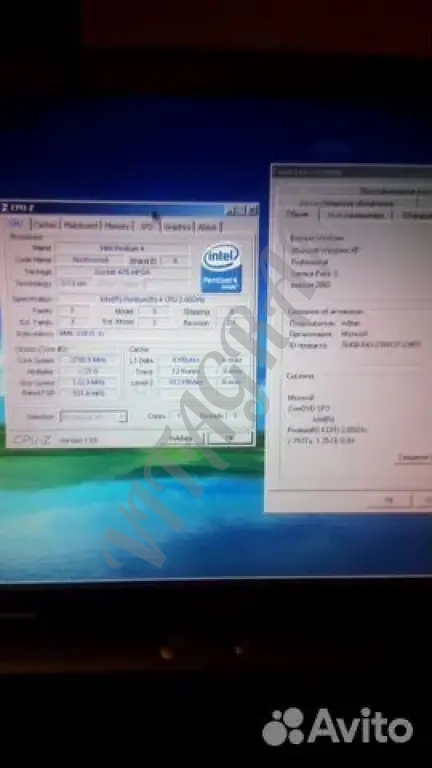Viewport: 432px width, 768px height.
Task: Click the Package field showing Socket 478
Action: [122, 271]
